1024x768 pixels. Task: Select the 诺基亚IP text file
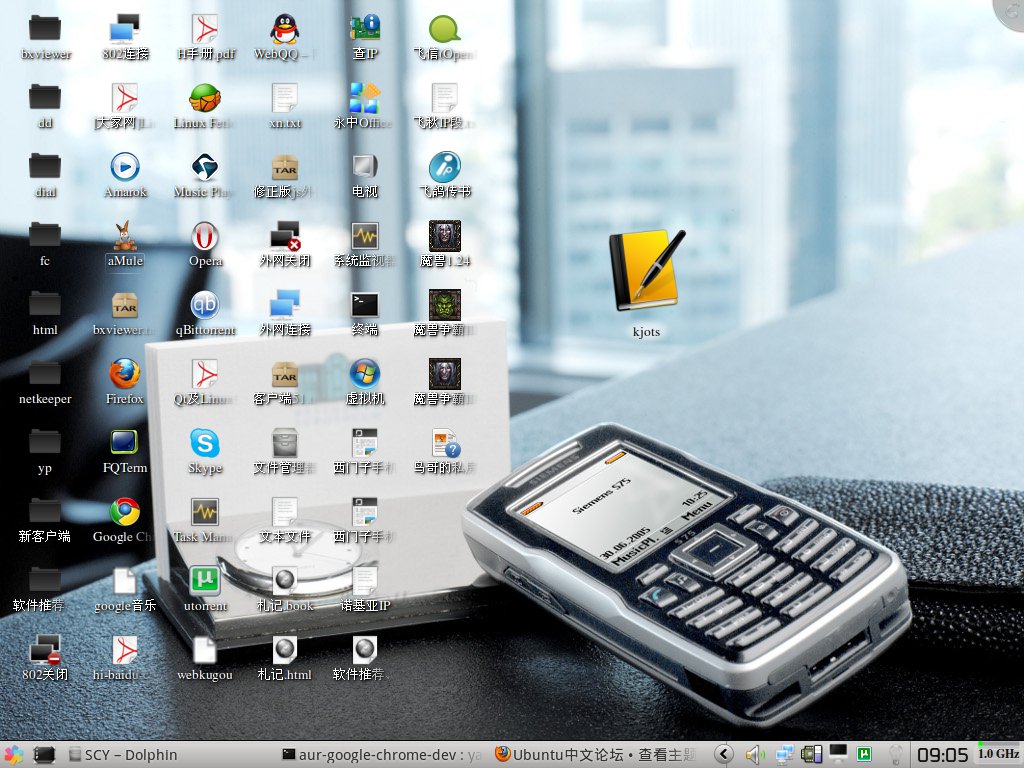[x=364, y=581]
